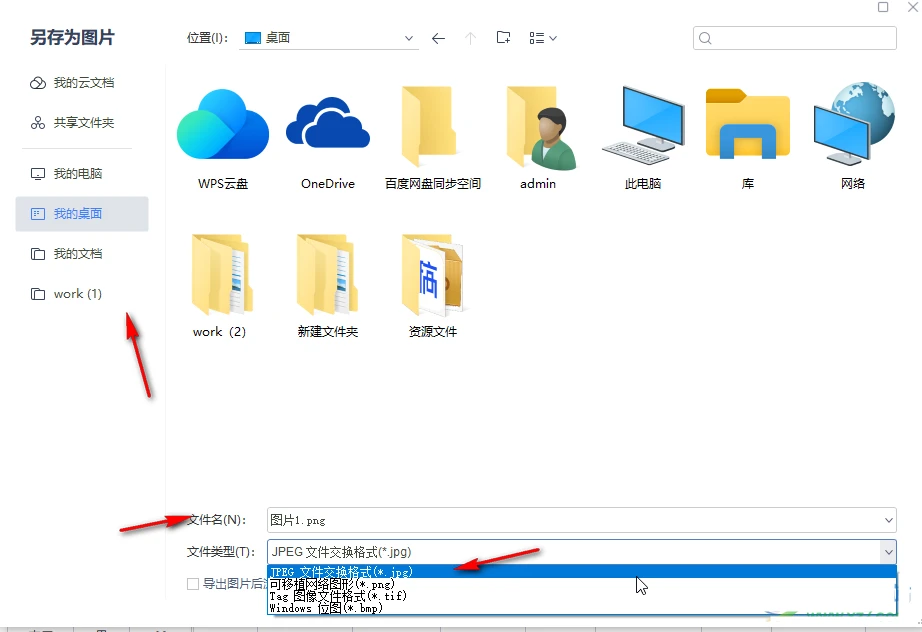Select 我的桌面 in the sidebar
Viewport: 922px width, 632px height.
pyautogui.click(x=82, y=214)
